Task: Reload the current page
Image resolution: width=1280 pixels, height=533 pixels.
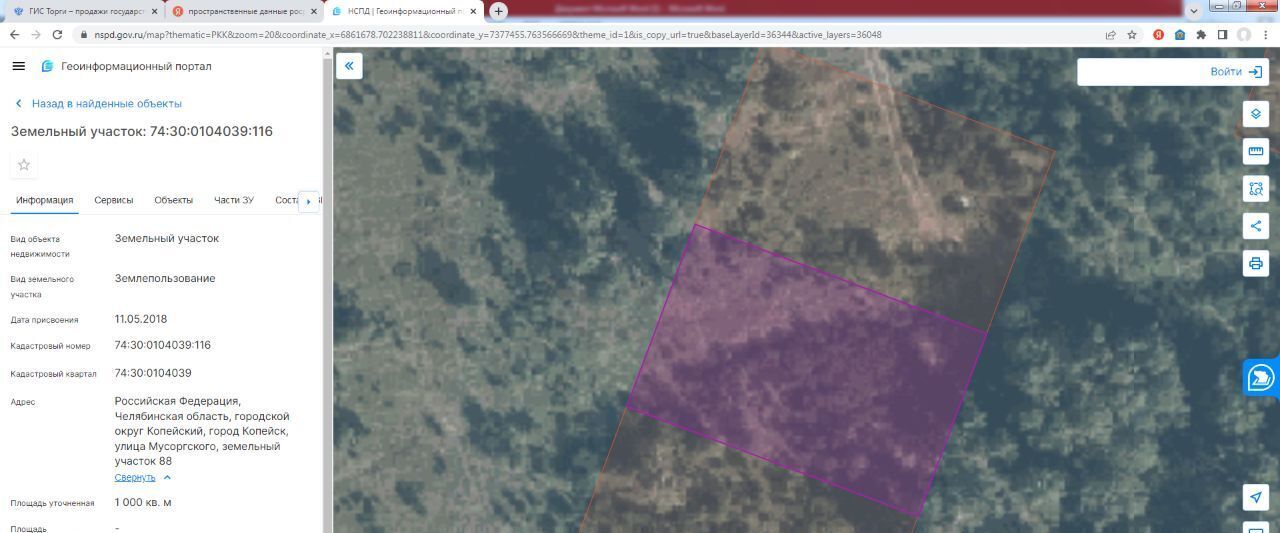Action: pos(57,34)
